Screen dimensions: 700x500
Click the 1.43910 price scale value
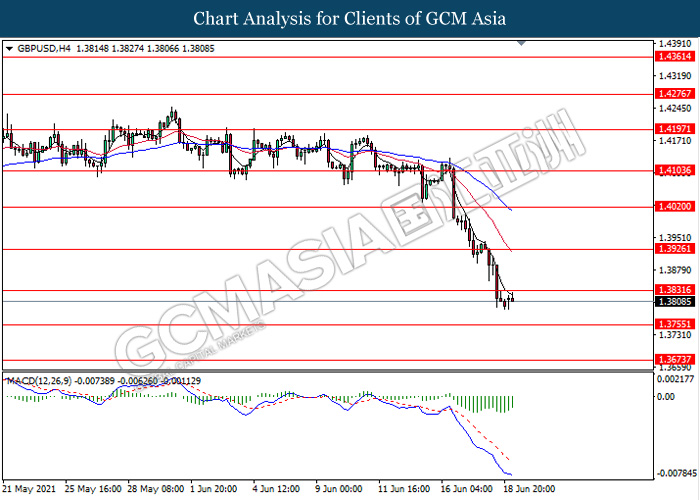coord(675,44)
